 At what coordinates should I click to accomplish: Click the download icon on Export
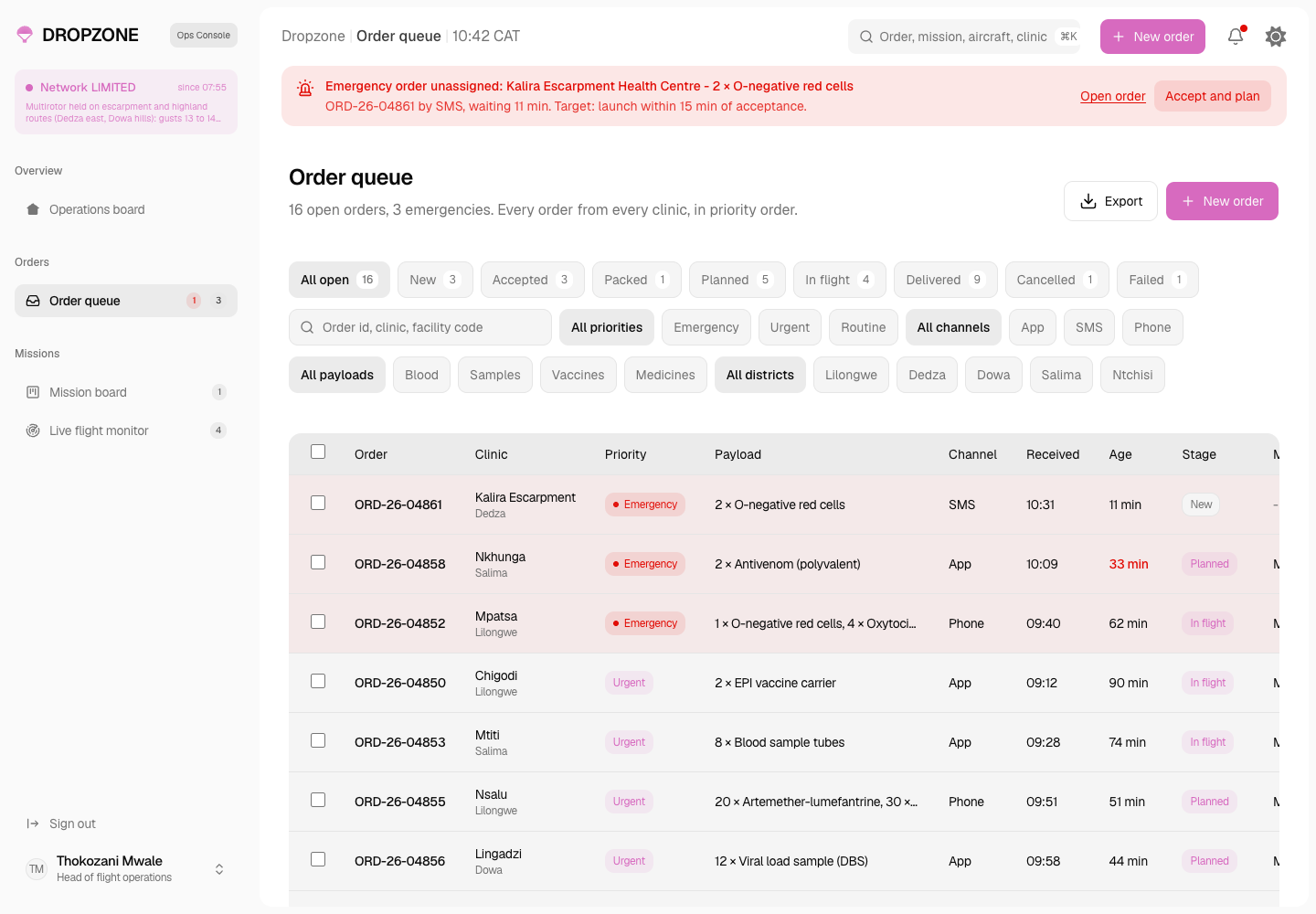1088,201
